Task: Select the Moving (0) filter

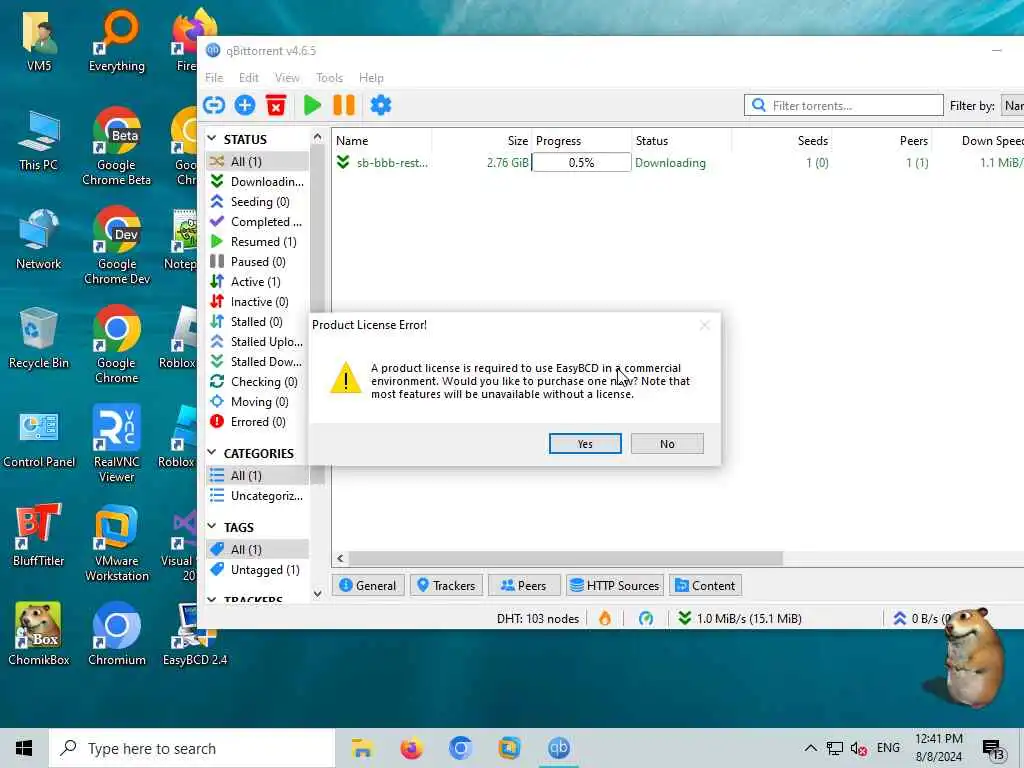Action: click(257, 402)
